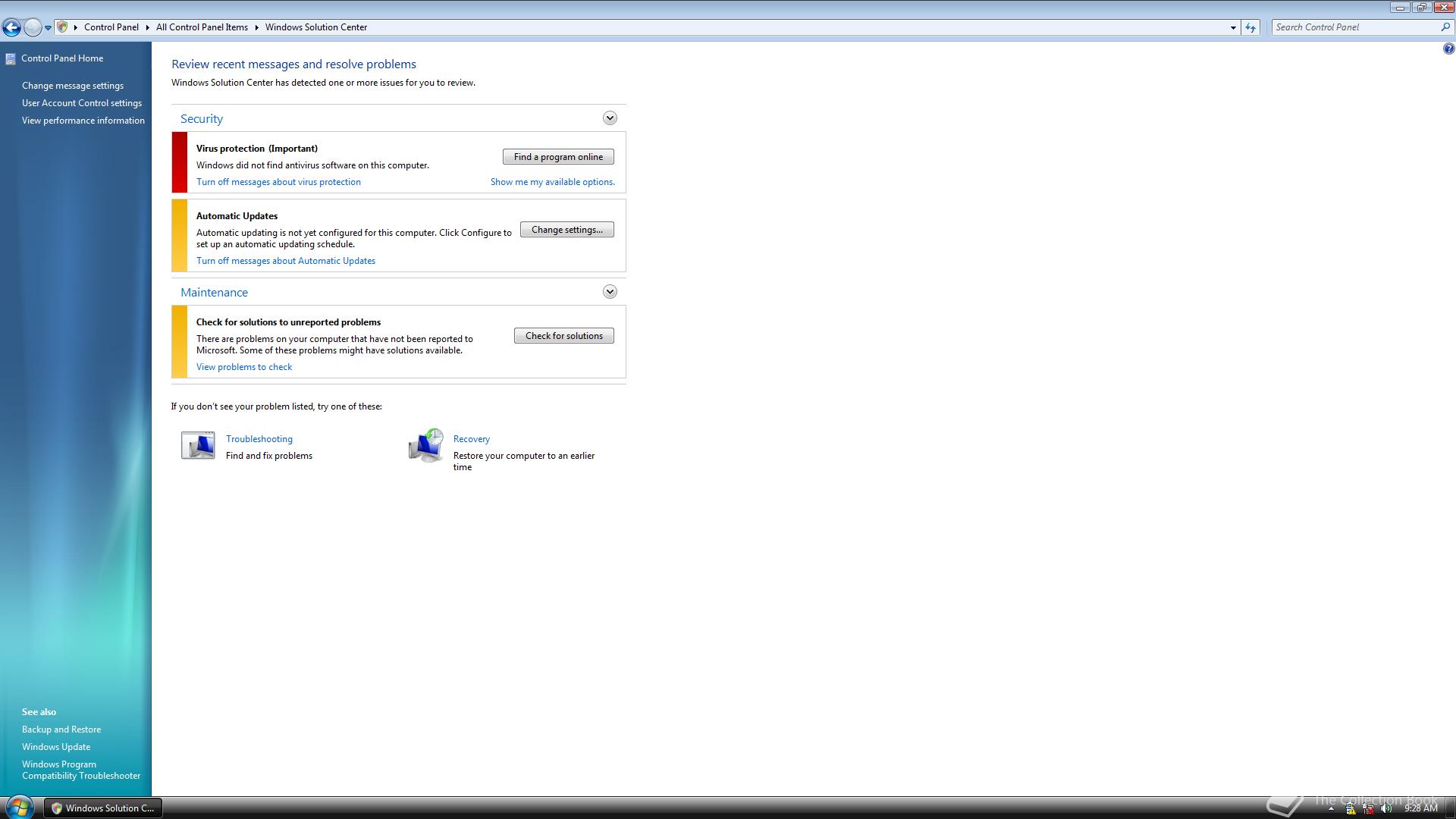1456x819 pixels.
Task: Select All Control Panel Items breadcrumb
Action: point(202,27)
